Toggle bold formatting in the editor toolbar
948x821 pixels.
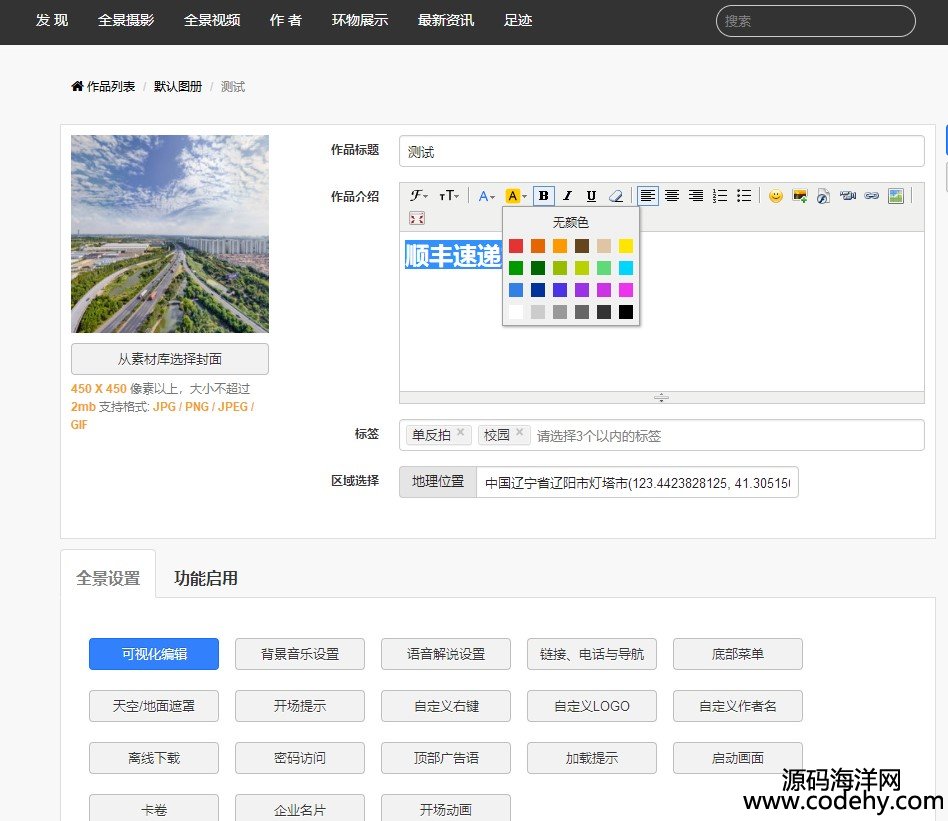click(x=544, y=196)
